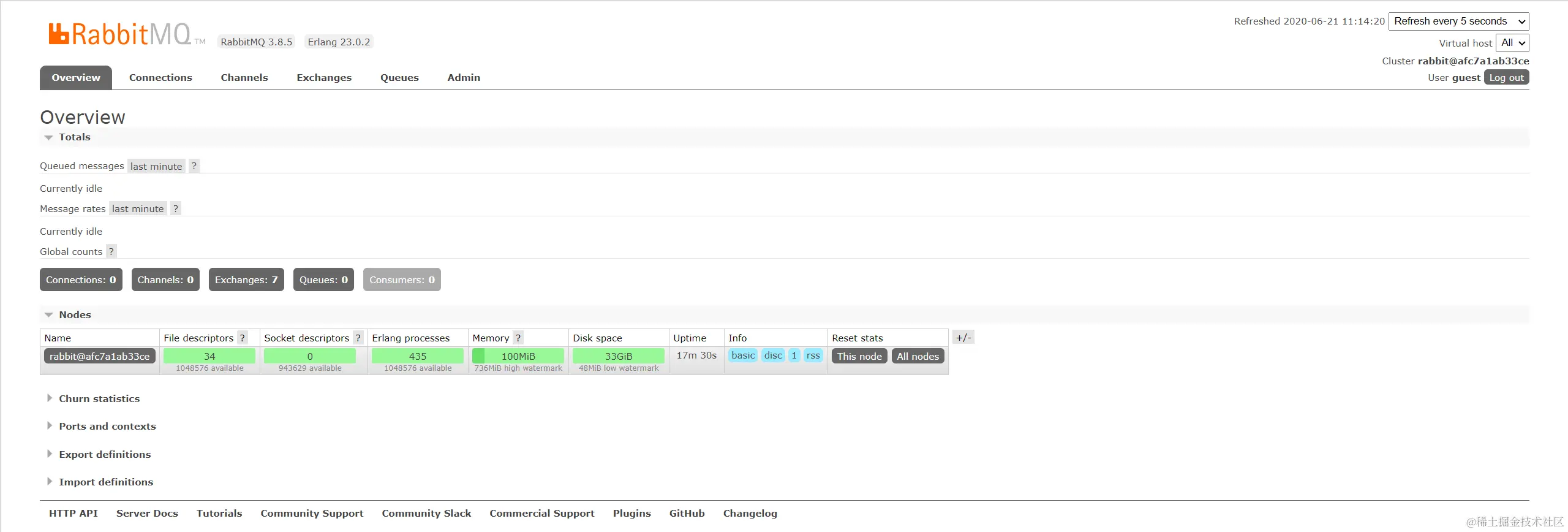
Task: Click the File descriptors 34 usage bar
Action: [x=209, y=356]
